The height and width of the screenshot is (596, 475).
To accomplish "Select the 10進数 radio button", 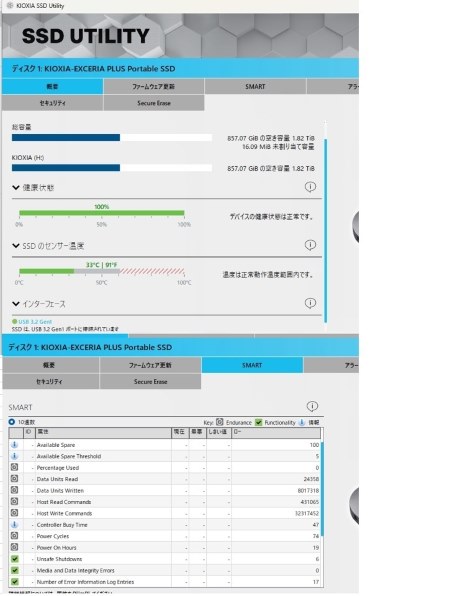I will [11, 422].
